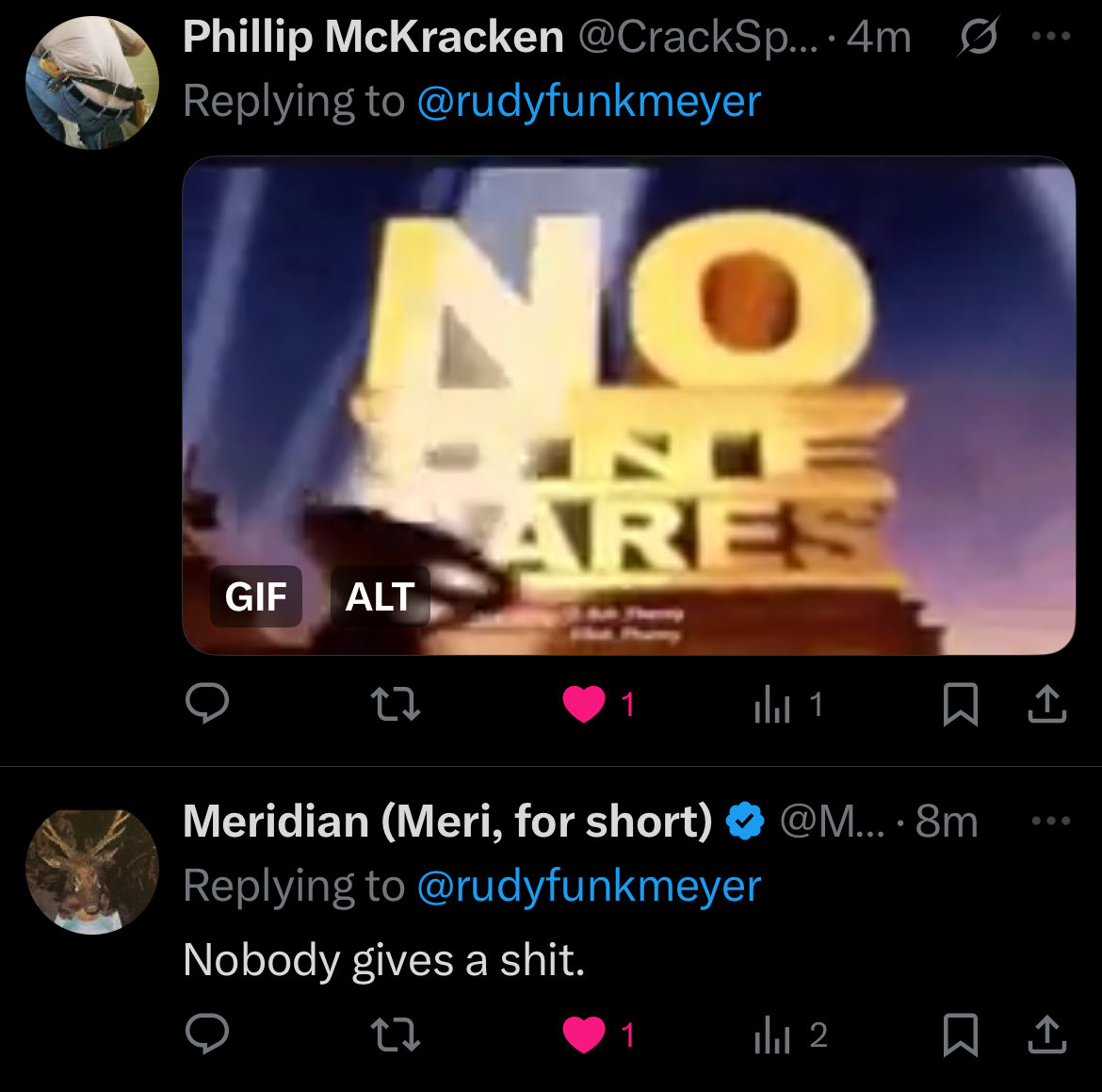Reply to Phillip McKracken's GIF tweet
The width and height of the screenshot is (1102, 1092).
(x=206, y=703)
